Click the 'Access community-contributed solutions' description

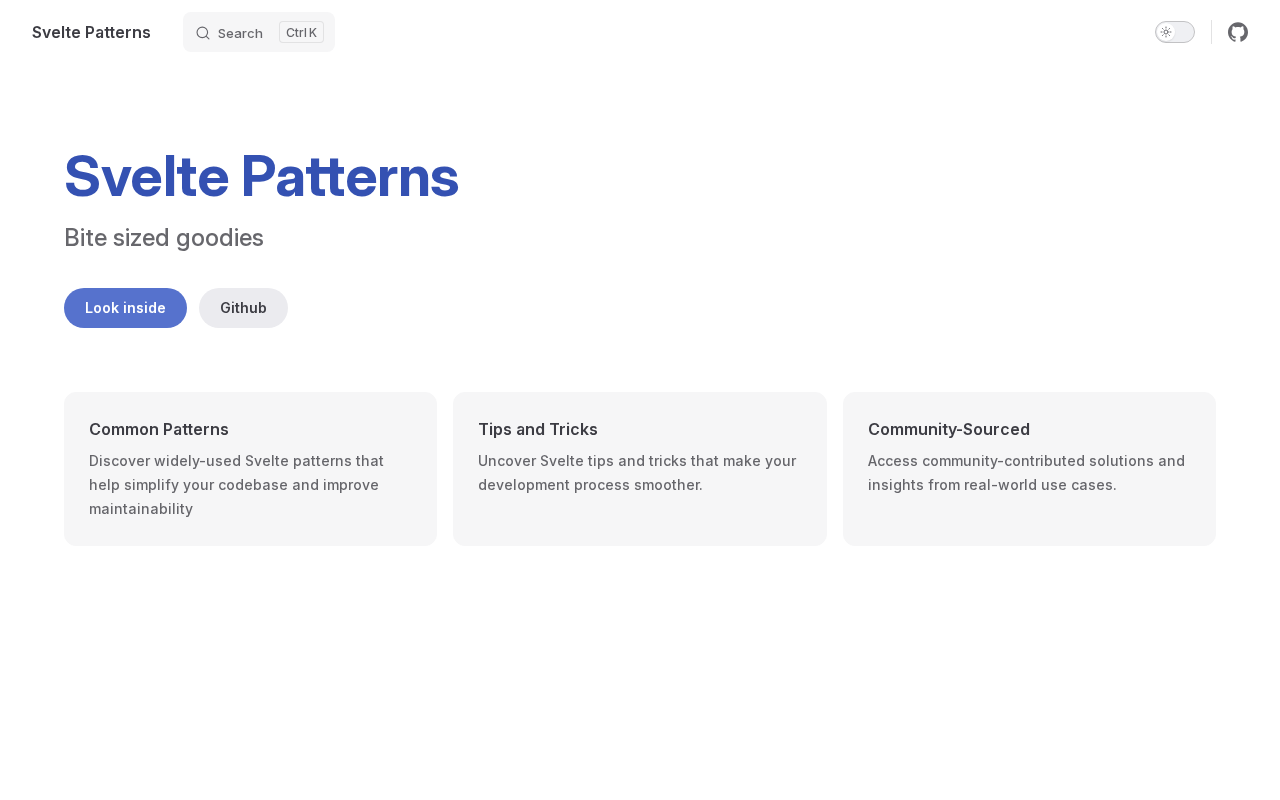point(1026,473)
